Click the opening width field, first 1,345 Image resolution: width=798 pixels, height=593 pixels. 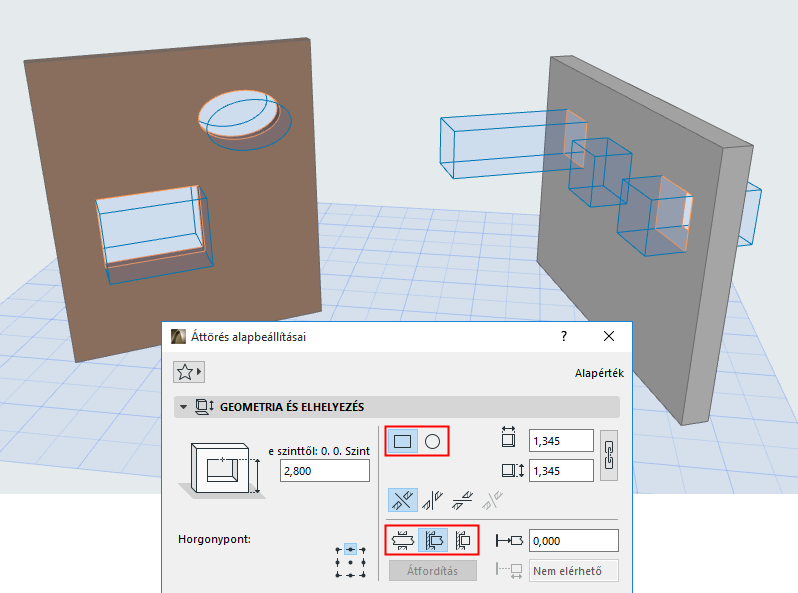pyautogui.click(x=561, y=441)
